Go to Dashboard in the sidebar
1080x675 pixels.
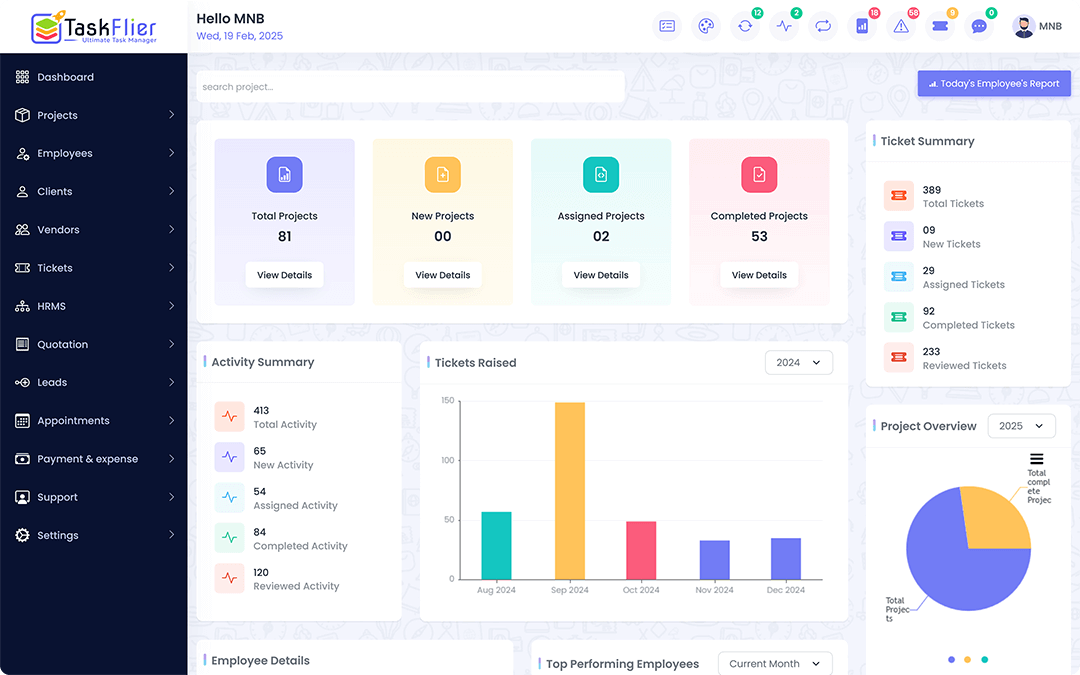point(65,77)
